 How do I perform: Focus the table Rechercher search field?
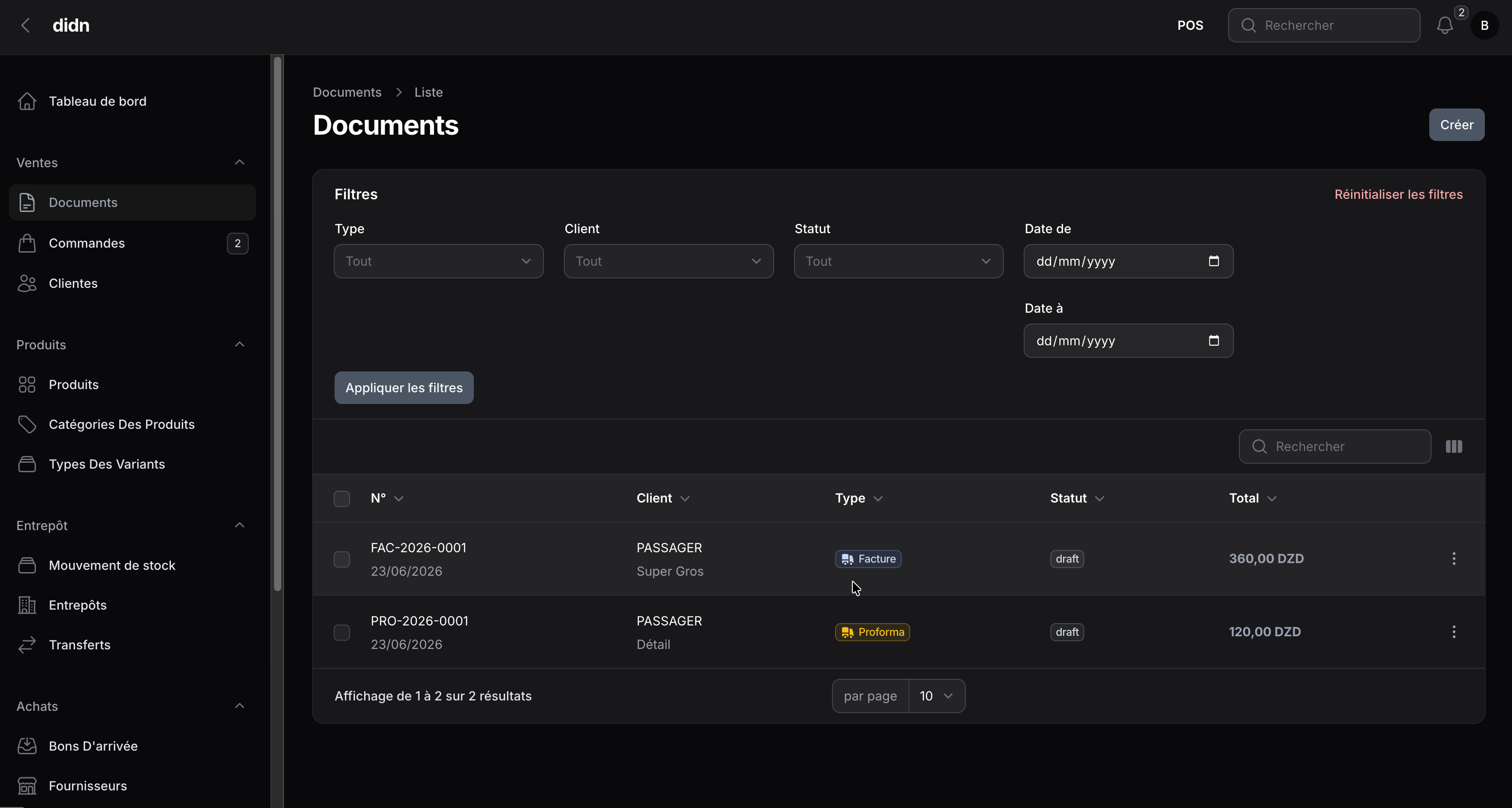click(1335, 446)
